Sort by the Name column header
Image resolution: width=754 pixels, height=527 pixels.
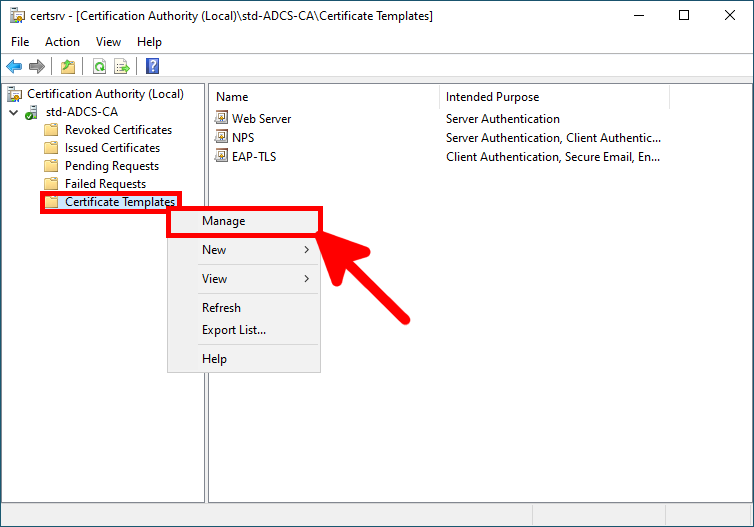click(x=325, y=97)
